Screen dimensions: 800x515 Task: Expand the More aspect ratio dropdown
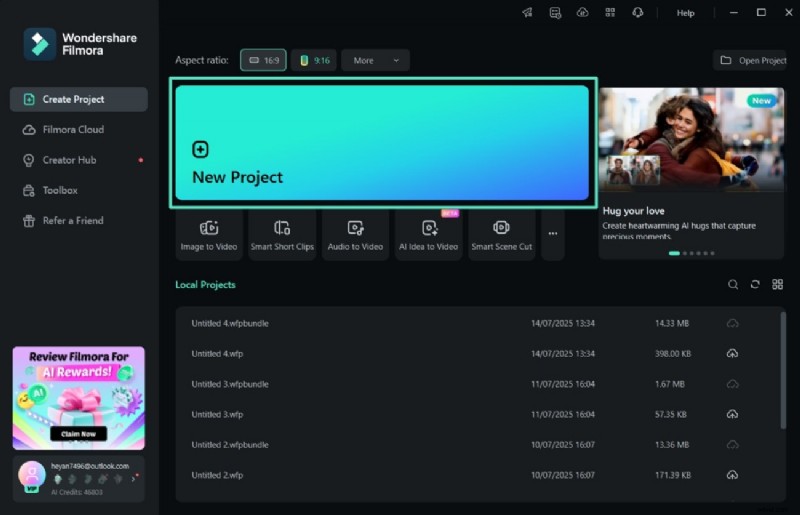coord(375,61)
